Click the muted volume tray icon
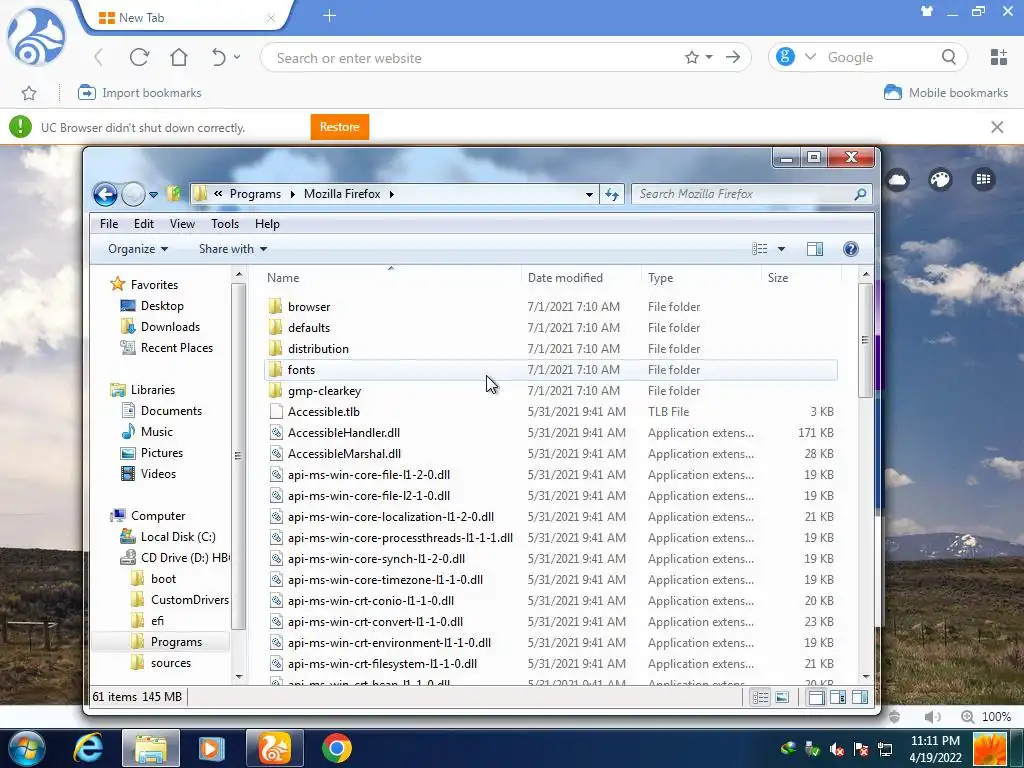 pos(837,749)
